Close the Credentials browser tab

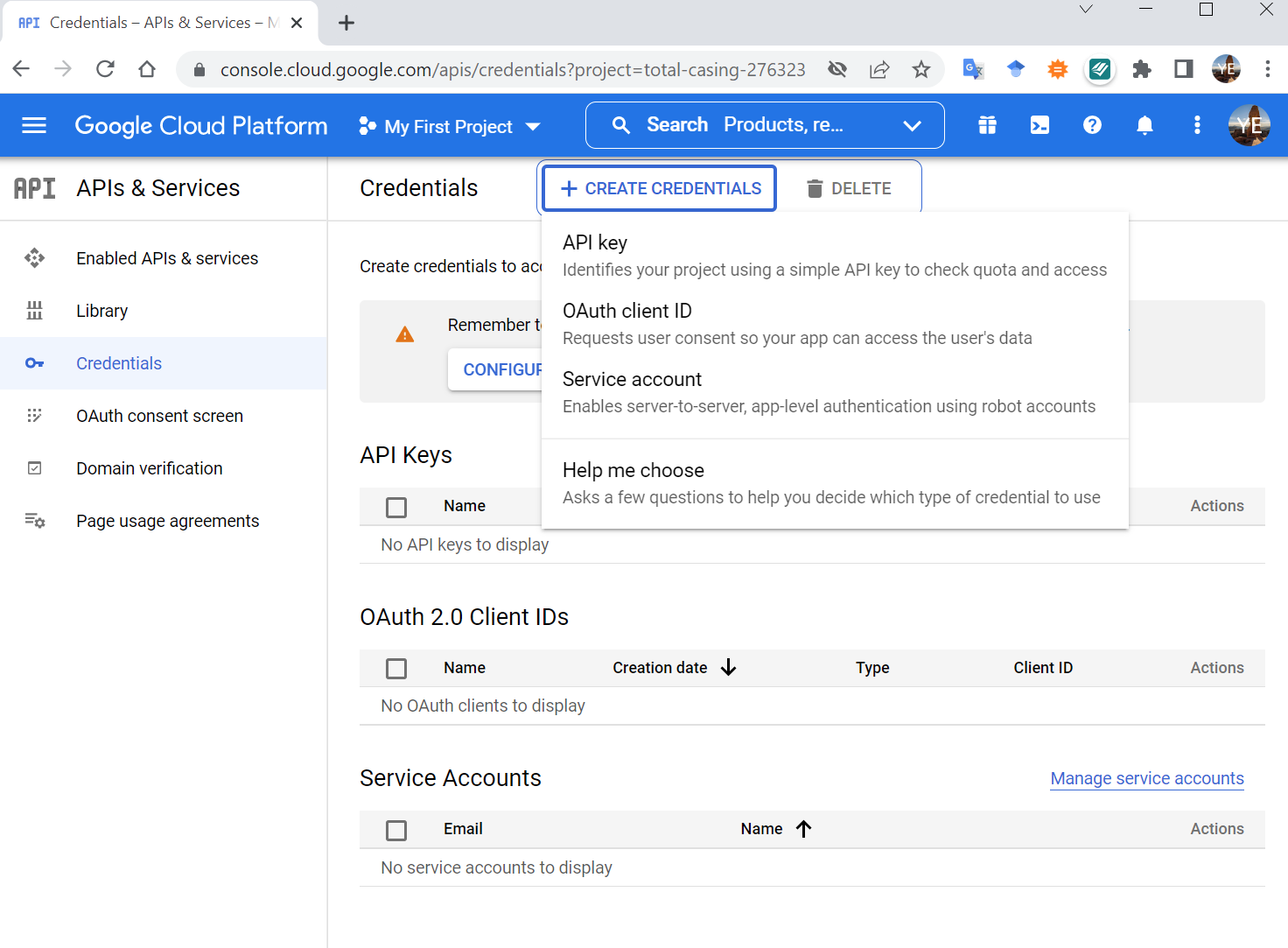pos(297,23)
